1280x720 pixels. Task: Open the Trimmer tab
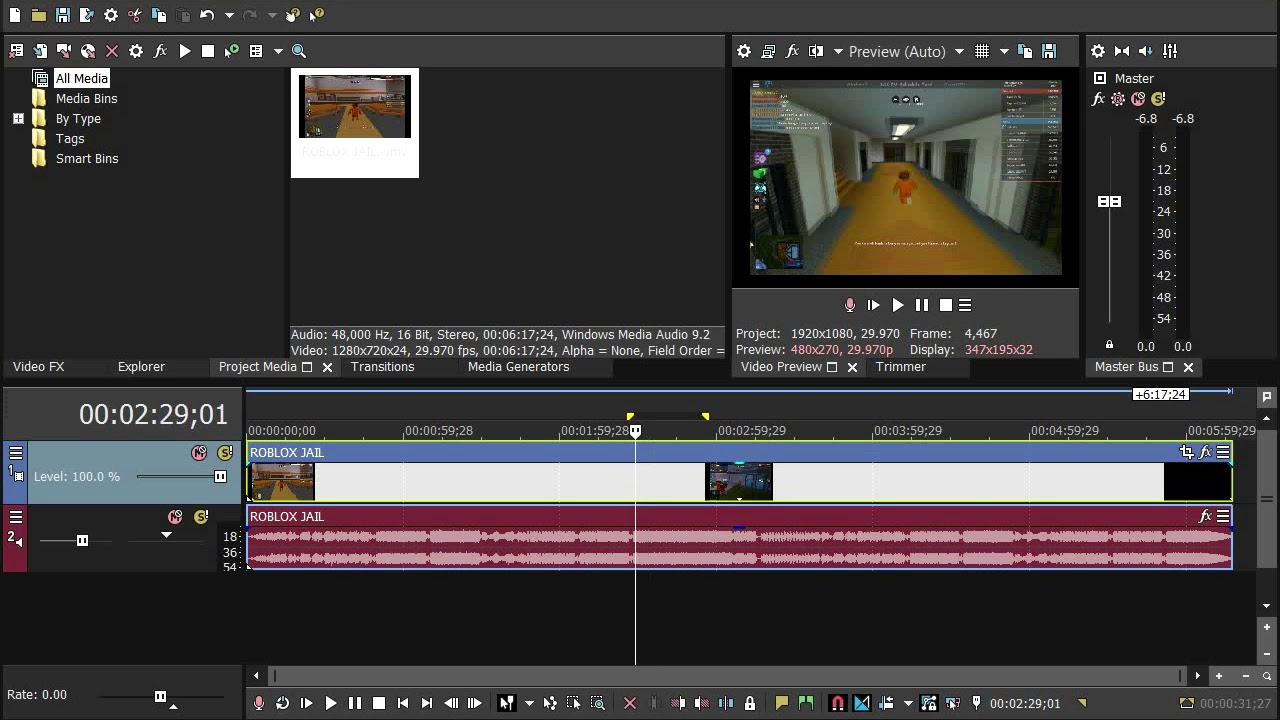(x=900, y=367)
